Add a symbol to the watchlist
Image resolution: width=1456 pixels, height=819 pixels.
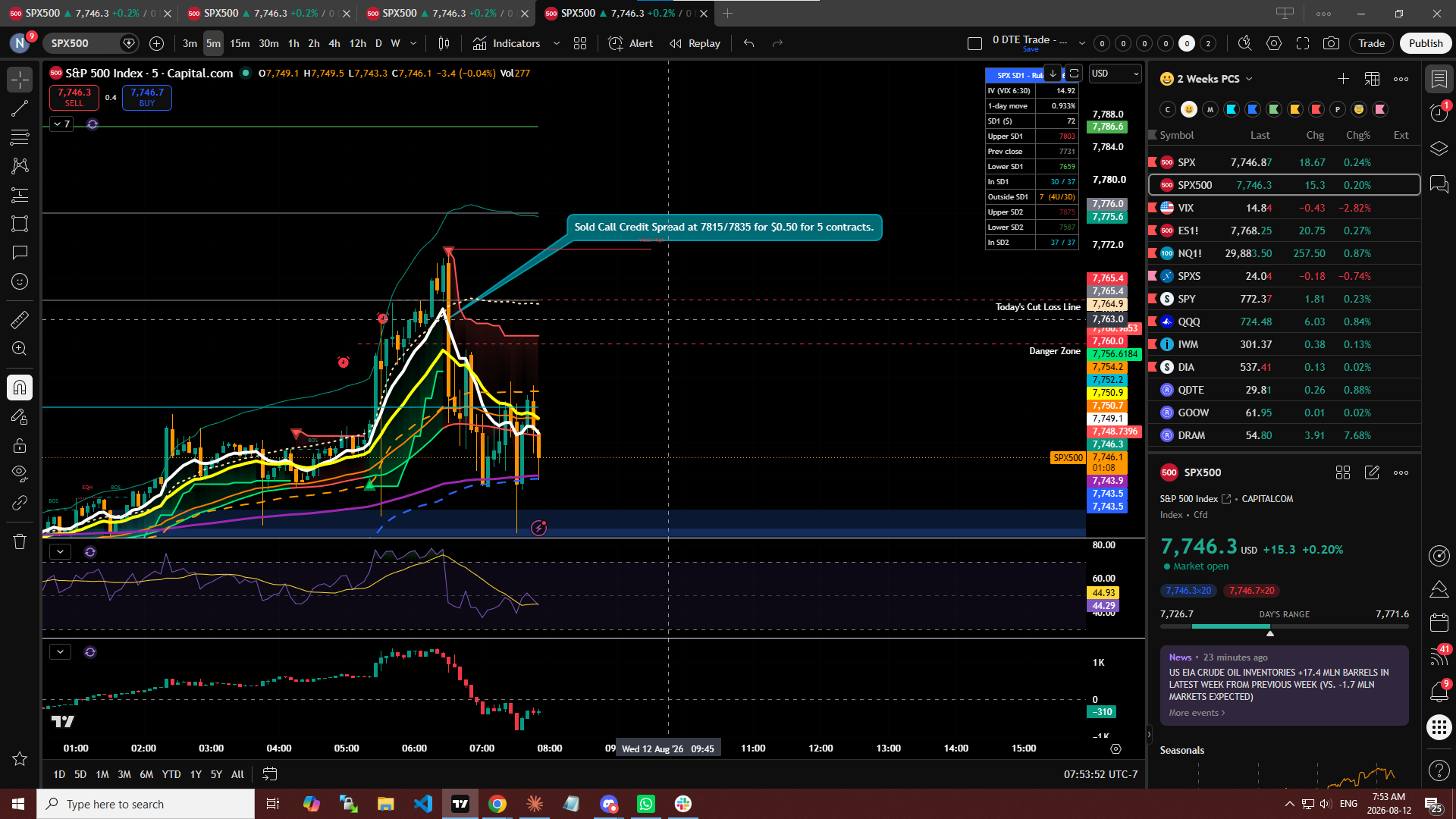click(x=1343, y=79)
